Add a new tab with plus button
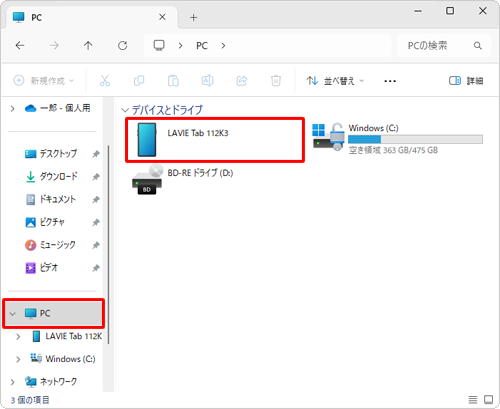 tap(194, 17)
